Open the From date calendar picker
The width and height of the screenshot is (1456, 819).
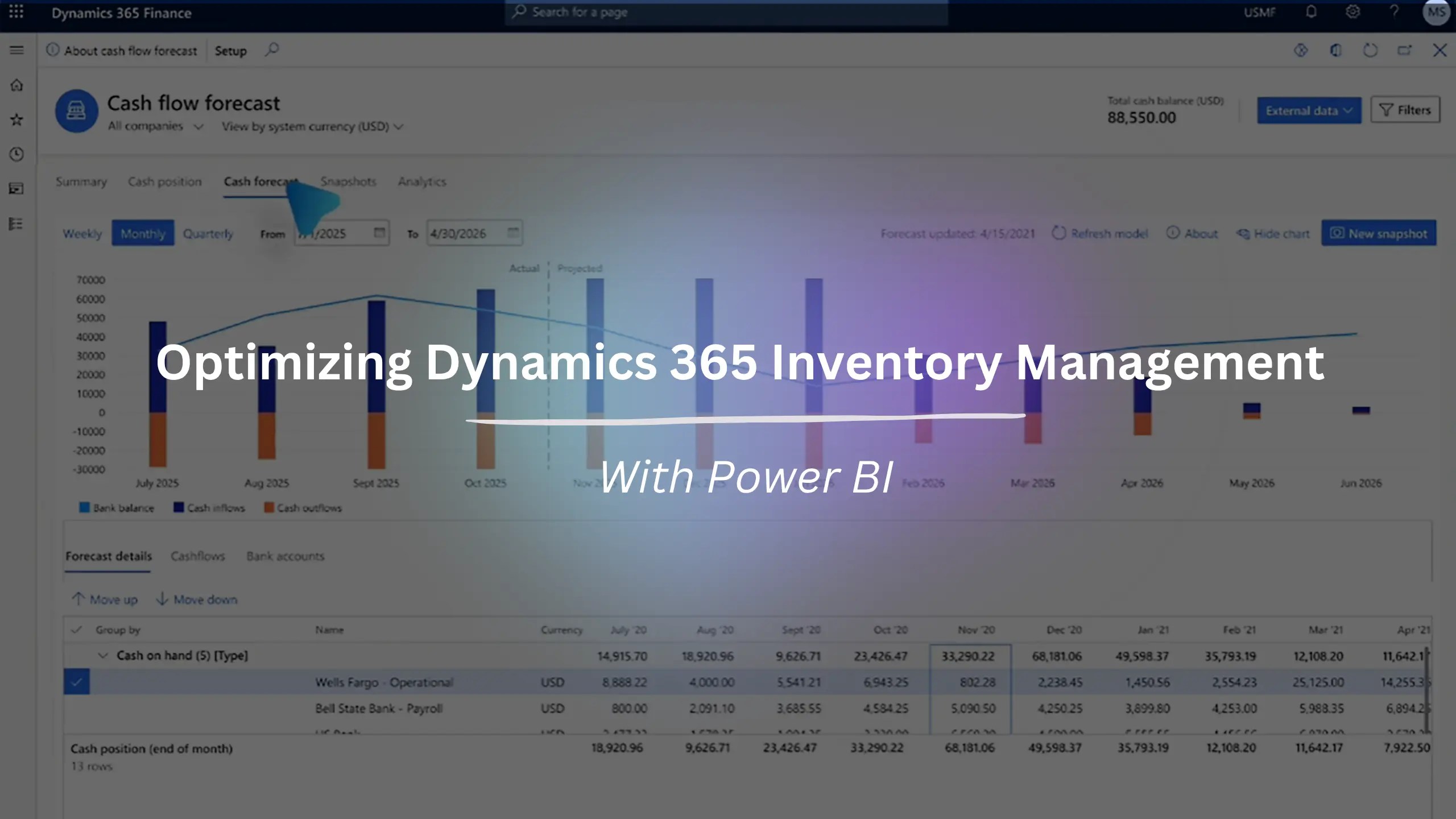click(379, 233)
